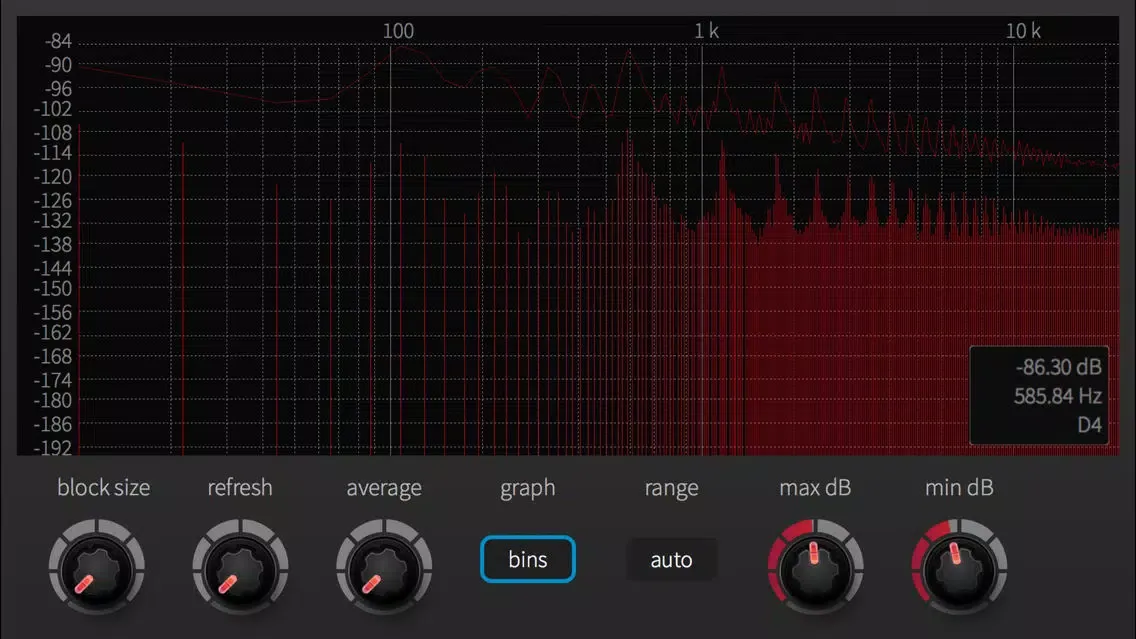Click the 10 k frequency axis label
1136x639 pixels.
tap(1023, 31)
